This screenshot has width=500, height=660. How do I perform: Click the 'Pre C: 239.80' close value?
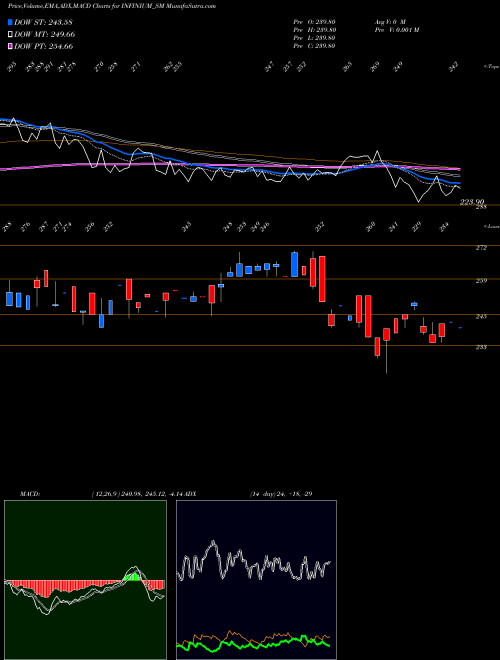[314, 46]
